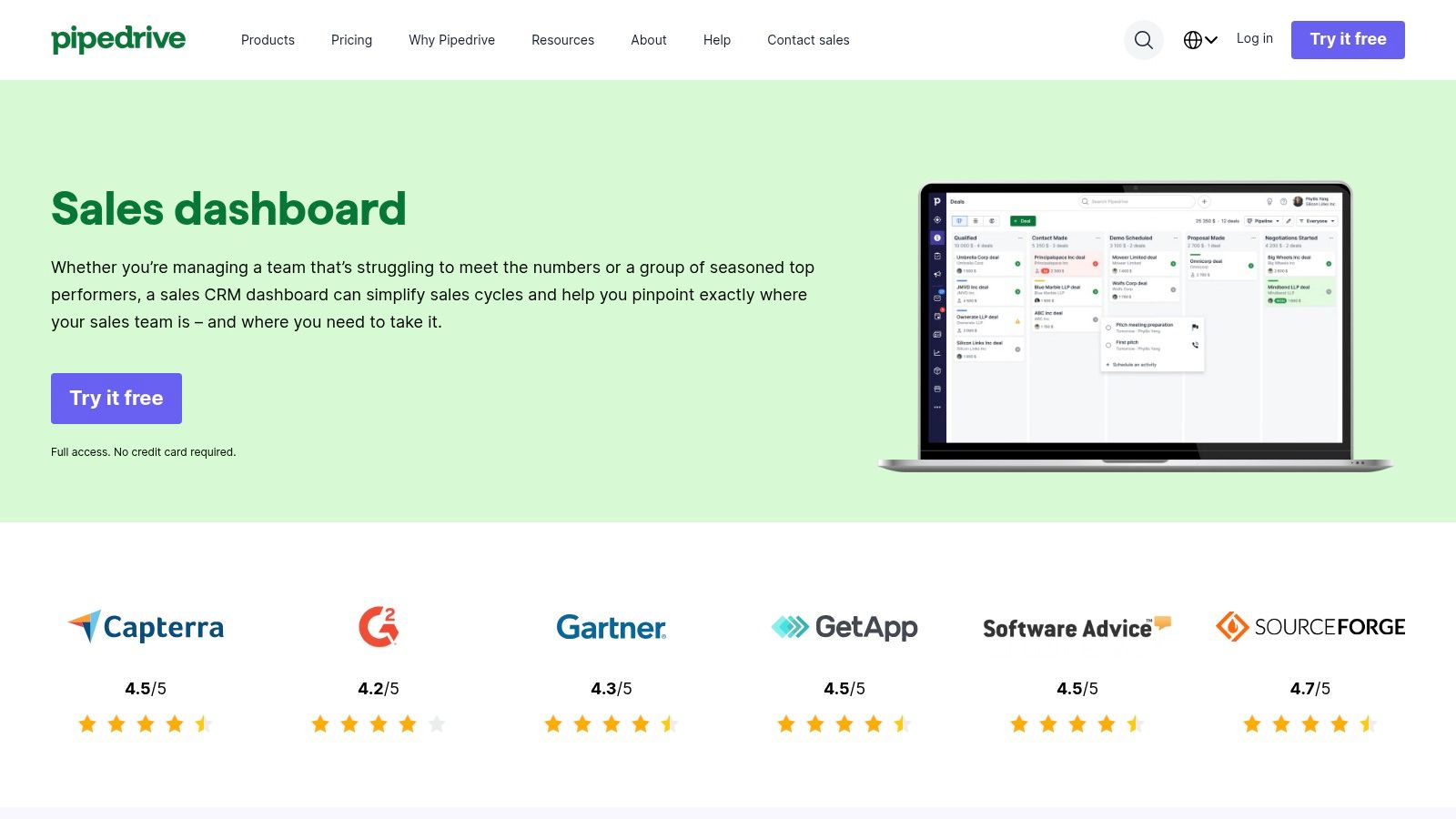The height and width of the screenshot is (819, 1456).
Task: Click the Software Advice logo
Action: pos(1077,627)
